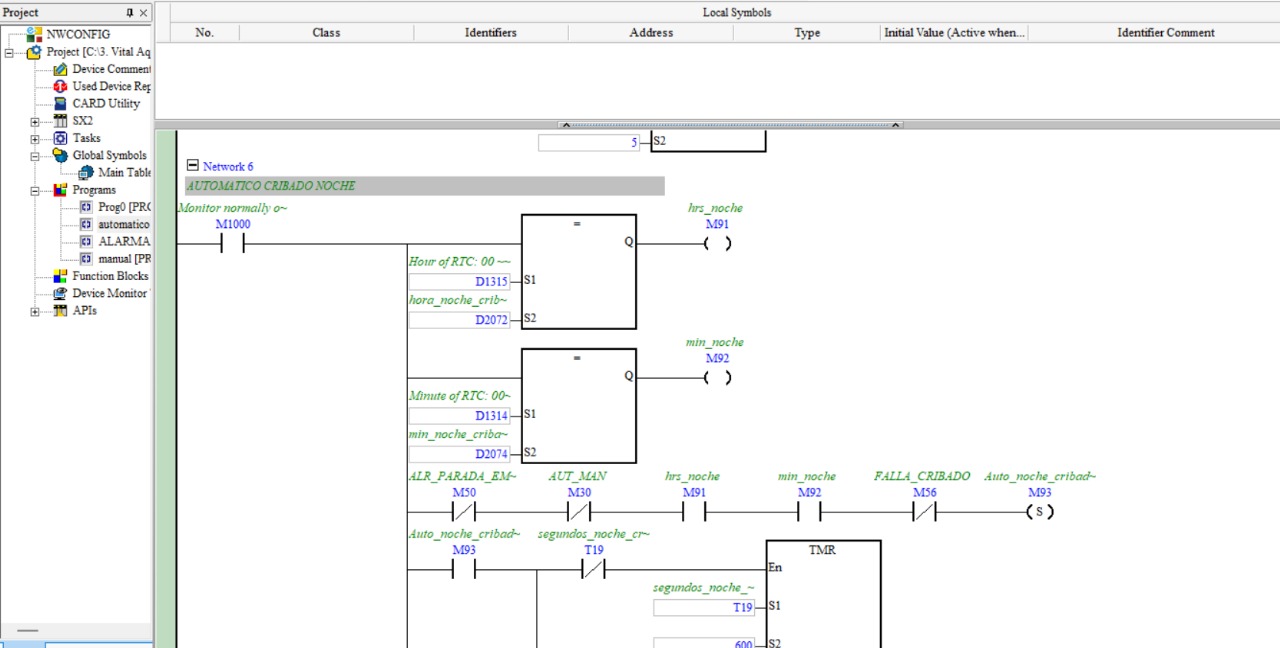Select the No. column header

204,33
